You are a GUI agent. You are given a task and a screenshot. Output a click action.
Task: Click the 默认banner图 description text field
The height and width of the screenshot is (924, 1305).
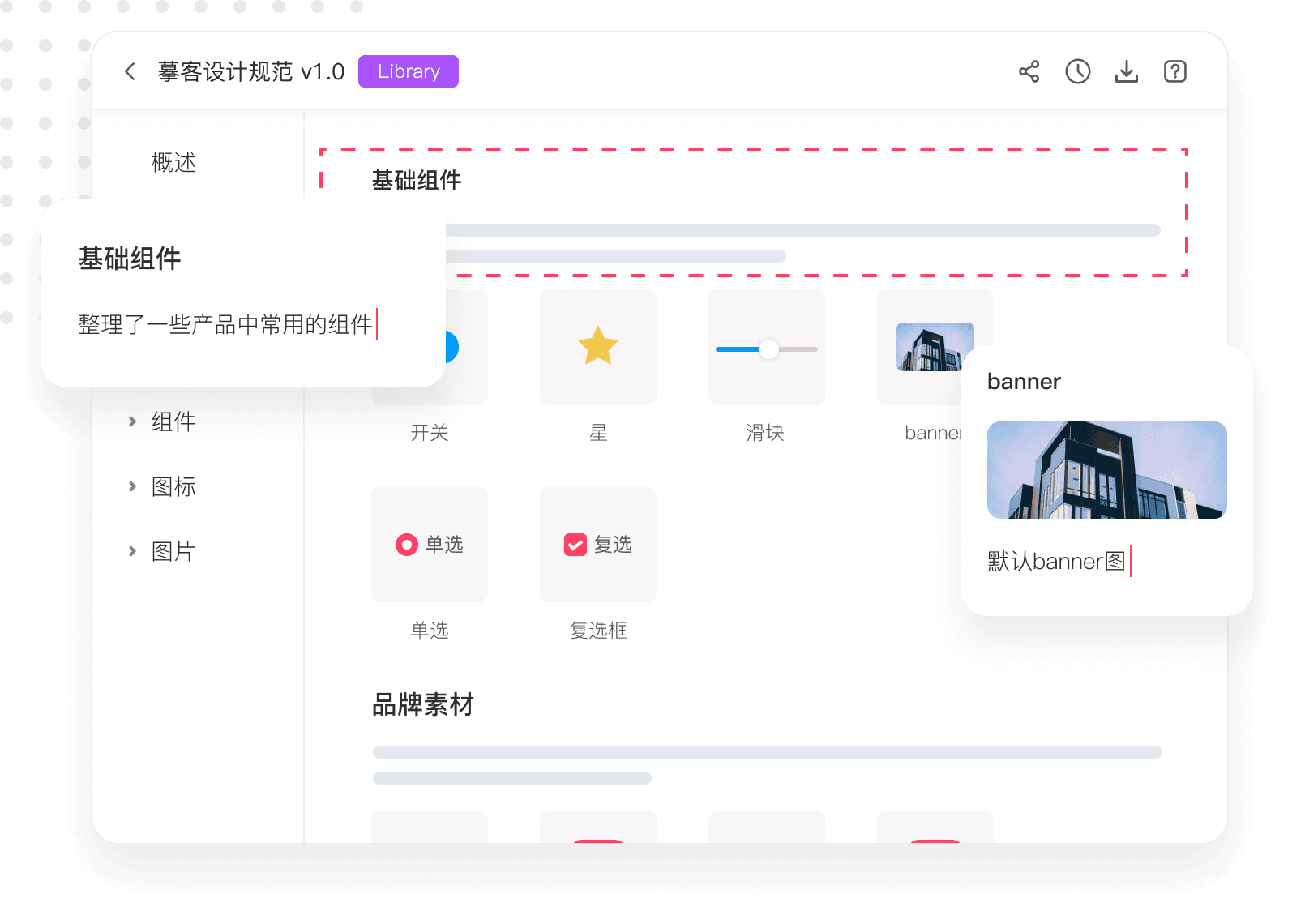coord(1057,561)
